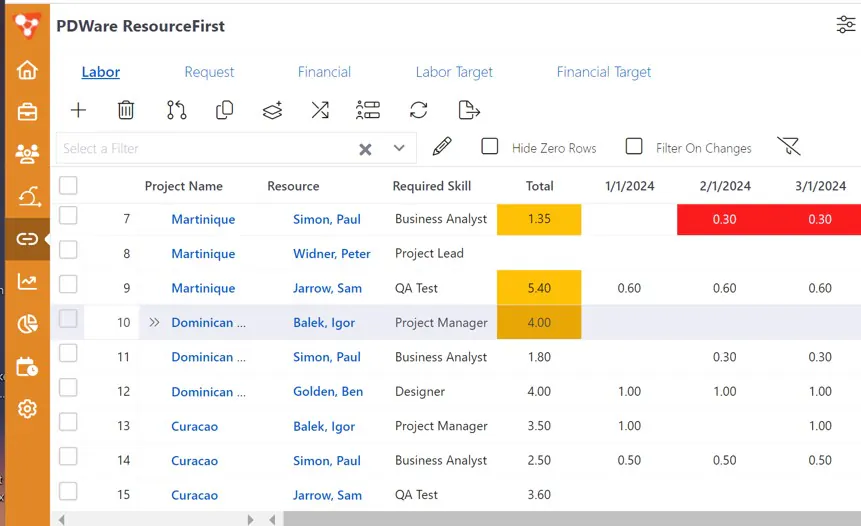This screenshot has width=861, height=526.
Task: Check the row 9 checkbox
Action: click(x=68, y=284)
